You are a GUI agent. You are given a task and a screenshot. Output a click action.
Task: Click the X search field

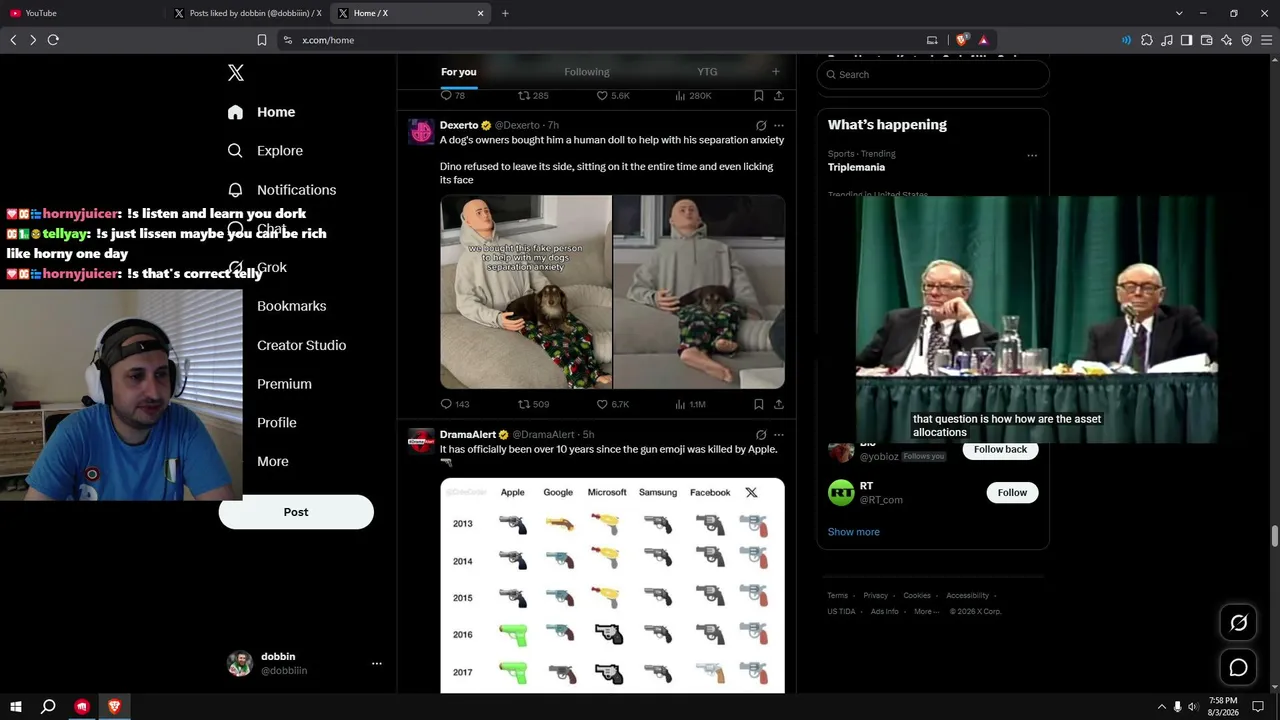[x=933, y=74]
